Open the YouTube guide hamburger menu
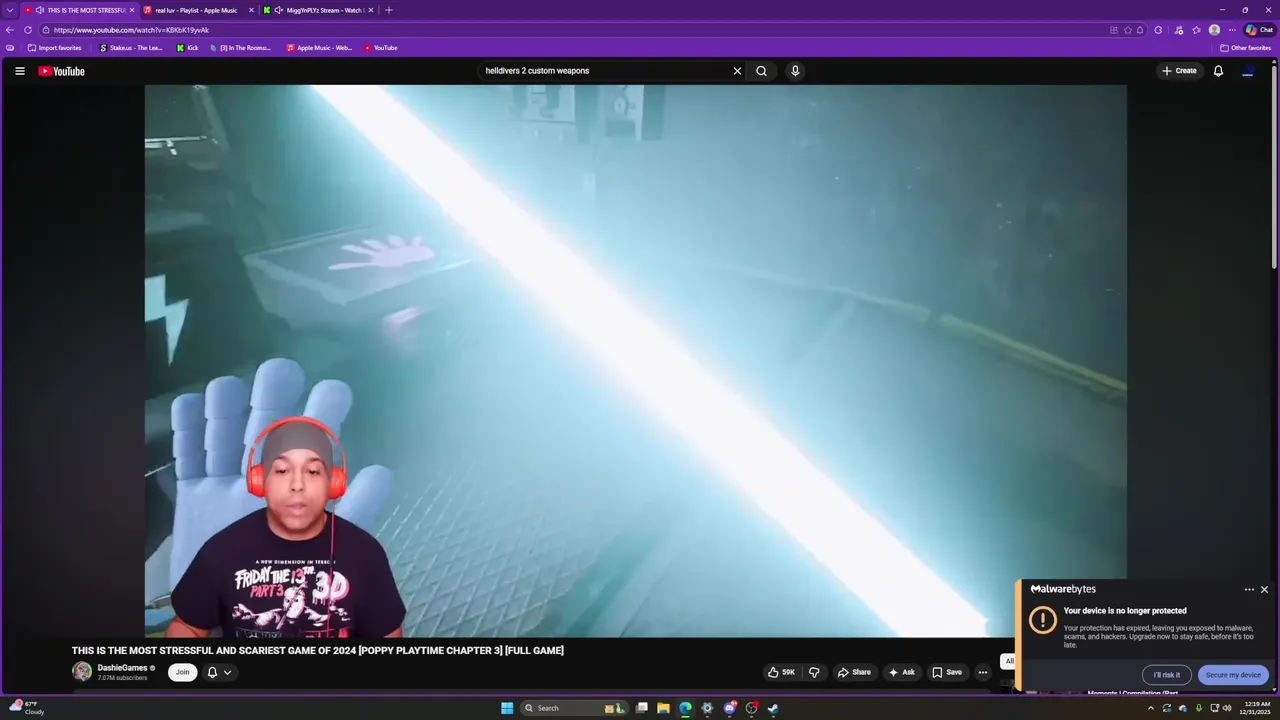The image size is (1280, 720). click(x=19, y=71)
